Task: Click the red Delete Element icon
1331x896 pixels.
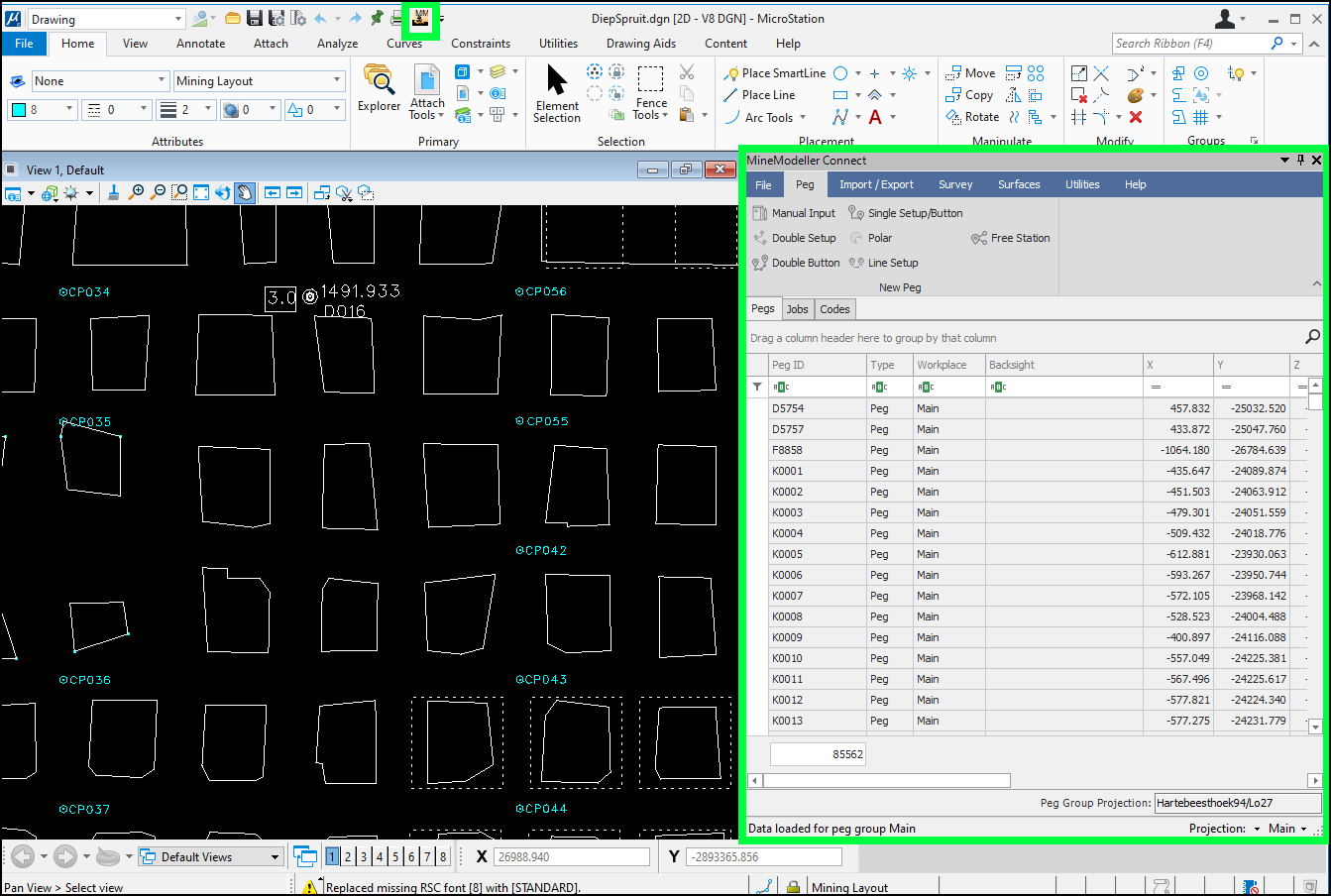Action: [x=1136, y=117]
